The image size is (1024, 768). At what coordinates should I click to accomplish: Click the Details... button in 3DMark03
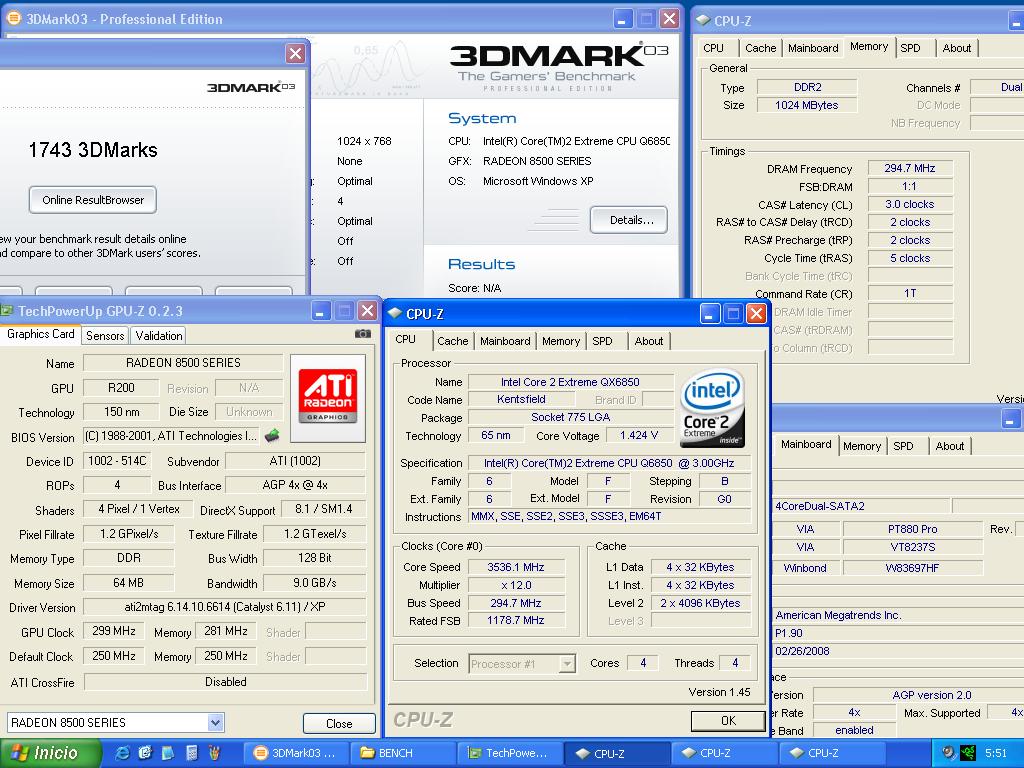pos(628,220)
